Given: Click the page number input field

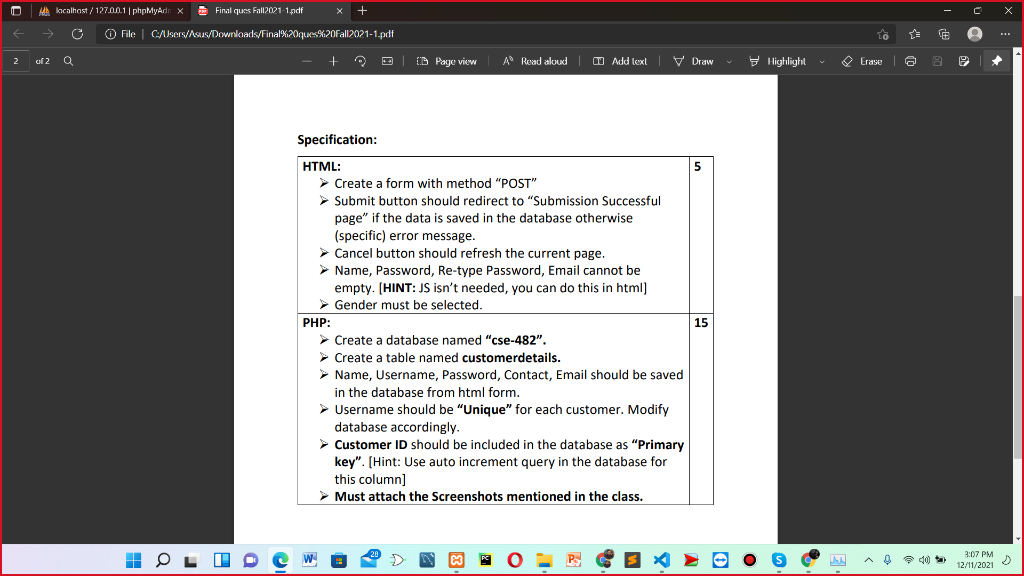Looking at the screenshot, I should pyautogui.click(x=14, y=60).
